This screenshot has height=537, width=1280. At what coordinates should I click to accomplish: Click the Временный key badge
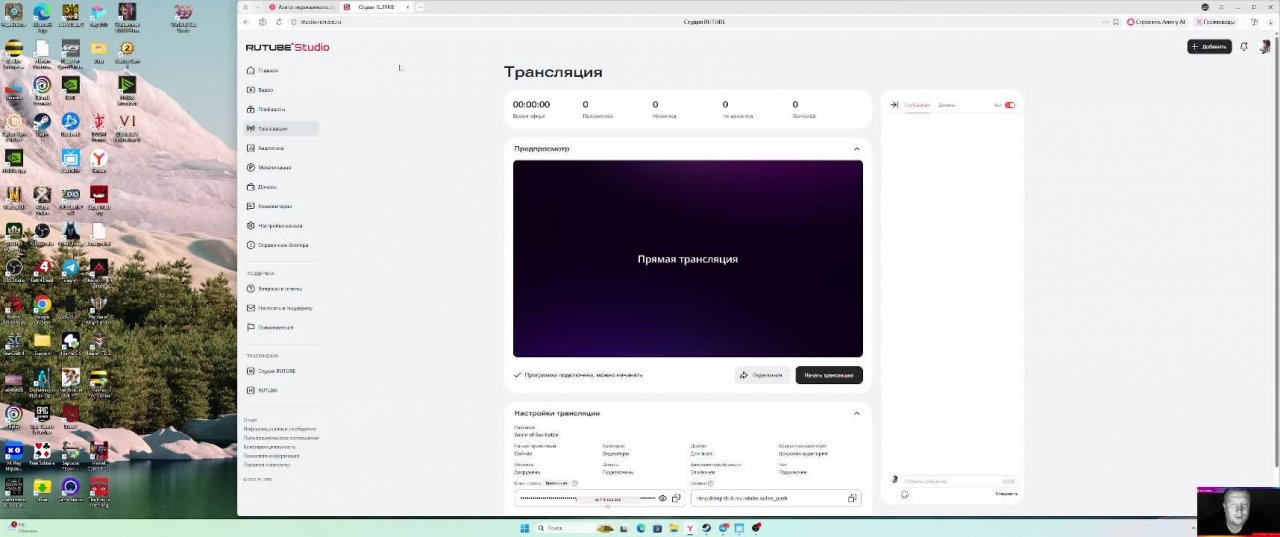click(x=556, y=483)
